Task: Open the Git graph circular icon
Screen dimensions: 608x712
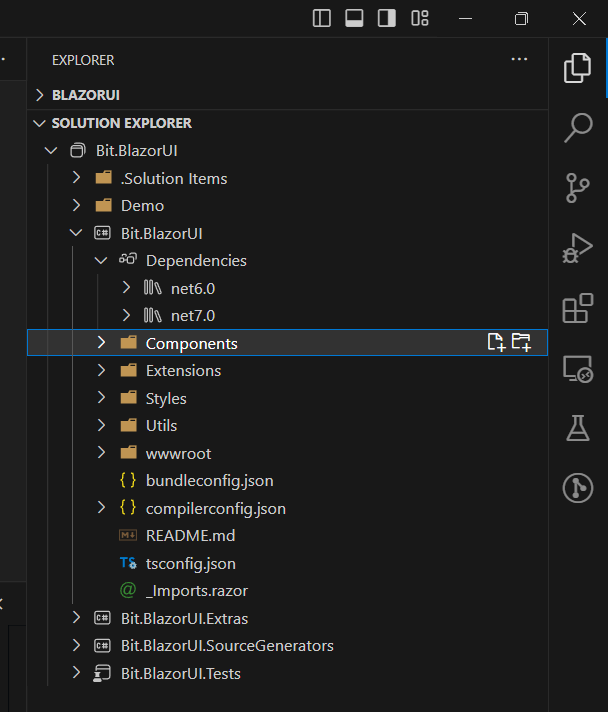Action: coord(578,488)
